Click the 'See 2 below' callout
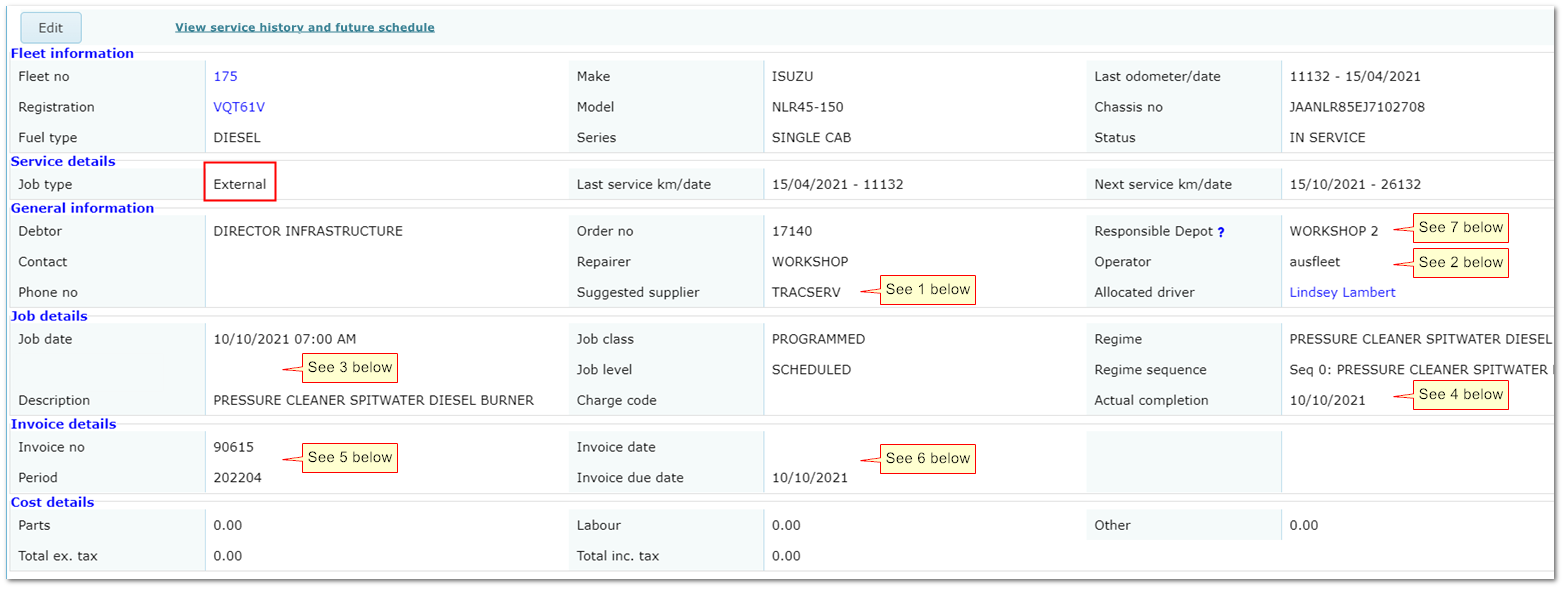 pos(1460,262)
